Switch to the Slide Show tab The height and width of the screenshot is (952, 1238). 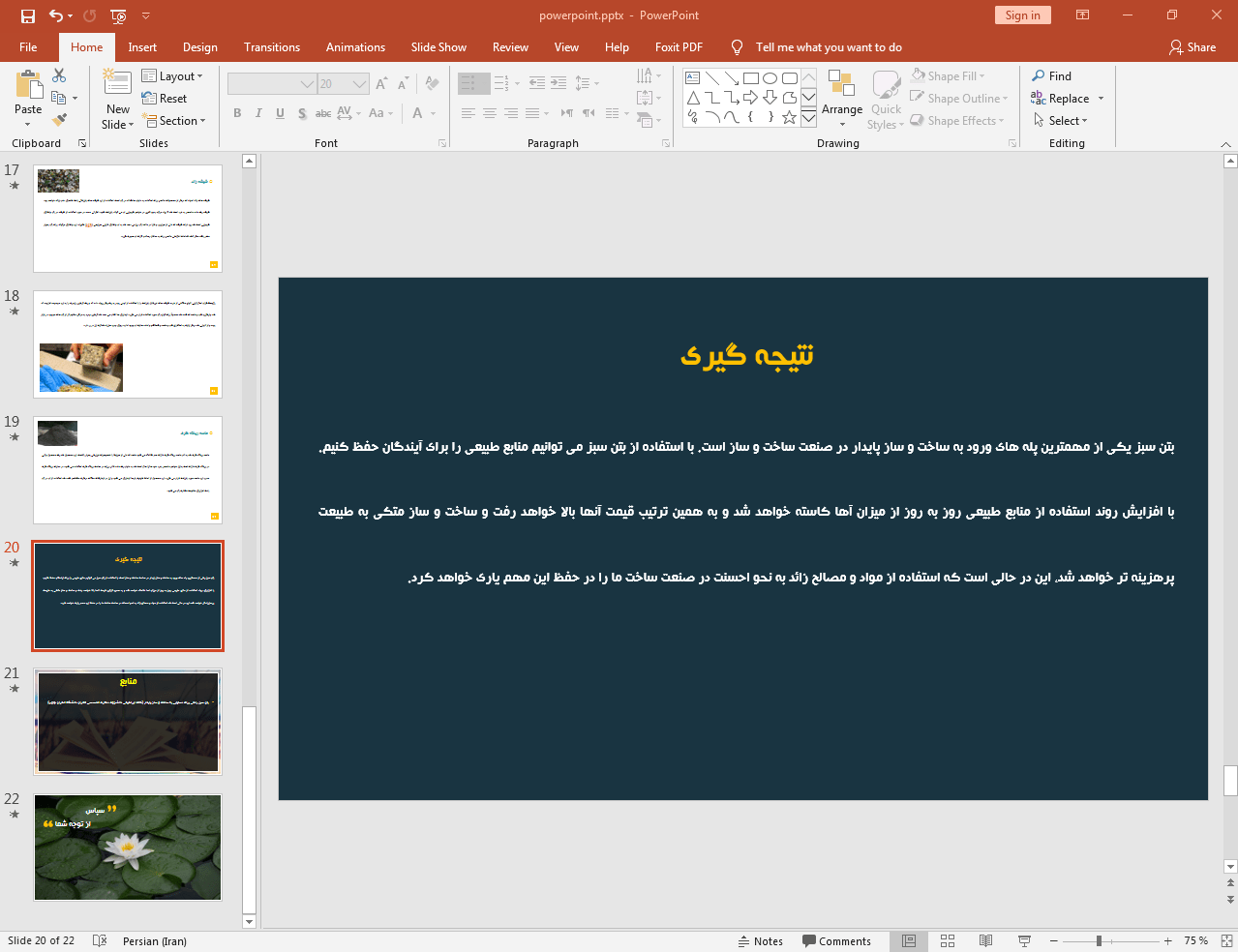pos(438,47)
